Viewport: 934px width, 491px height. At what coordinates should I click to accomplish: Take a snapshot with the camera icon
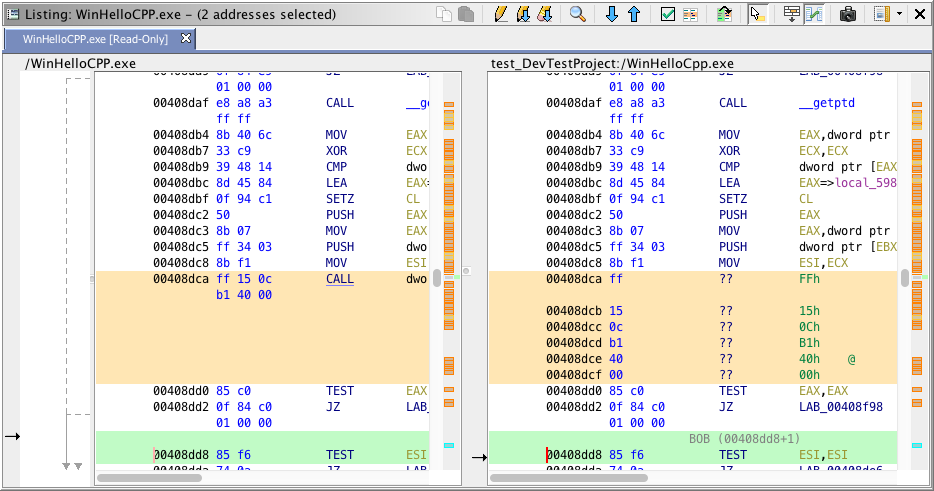848,14
